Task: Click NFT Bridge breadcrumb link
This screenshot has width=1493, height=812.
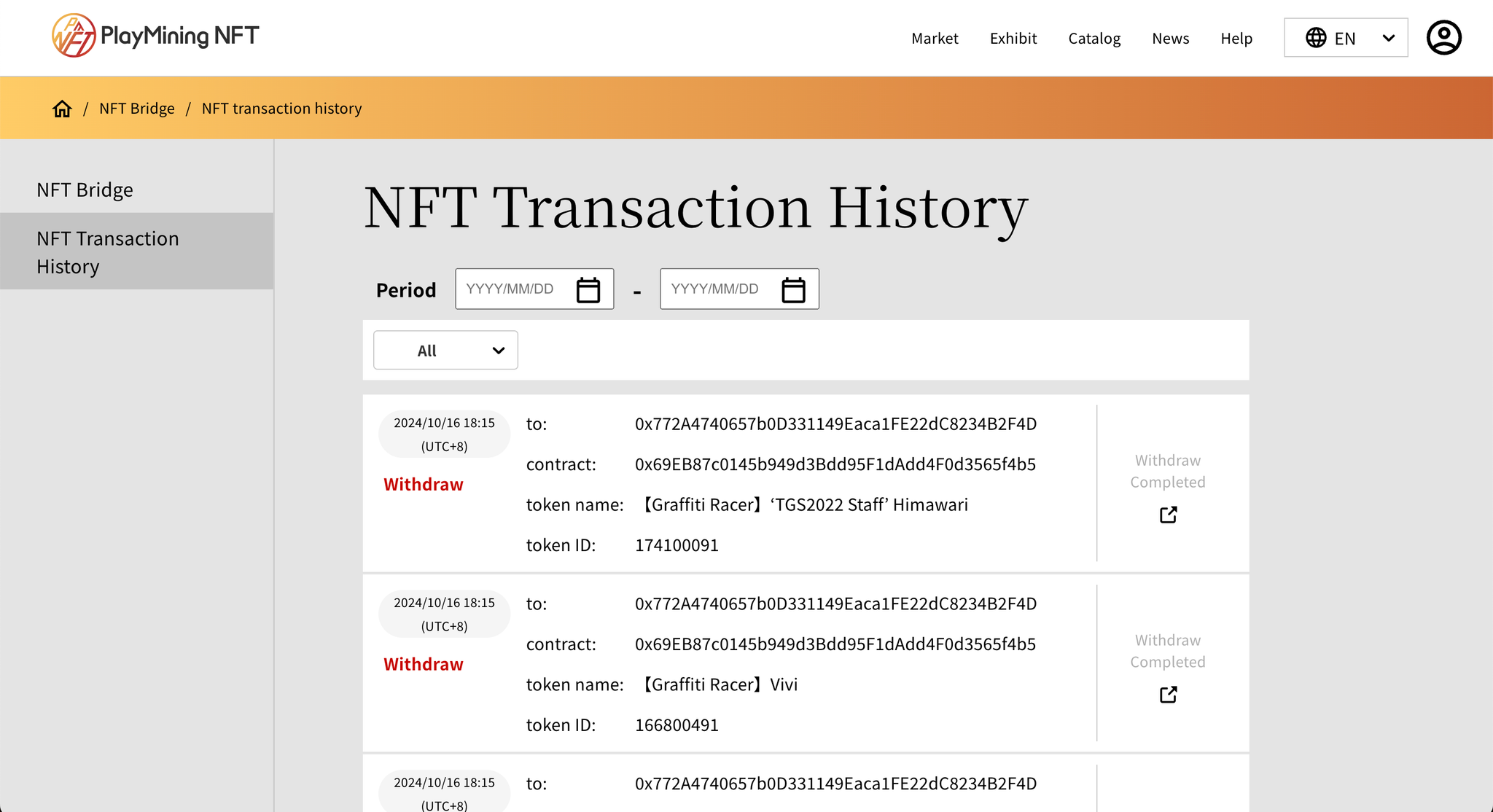Action: (137, 109)
